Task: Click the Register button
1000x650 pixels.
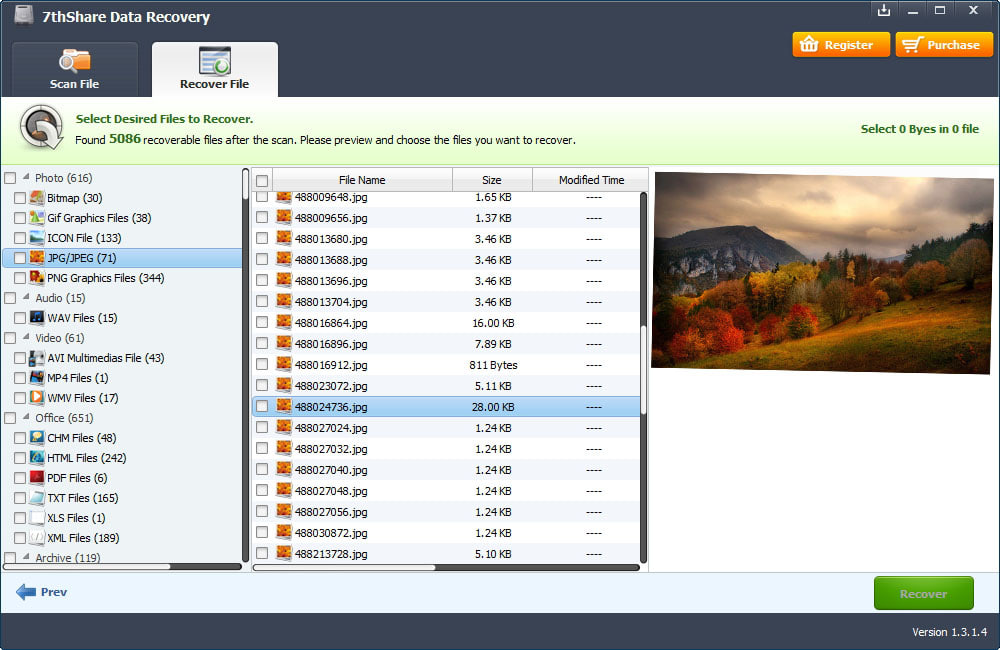Action: click(x=841, y=45)
